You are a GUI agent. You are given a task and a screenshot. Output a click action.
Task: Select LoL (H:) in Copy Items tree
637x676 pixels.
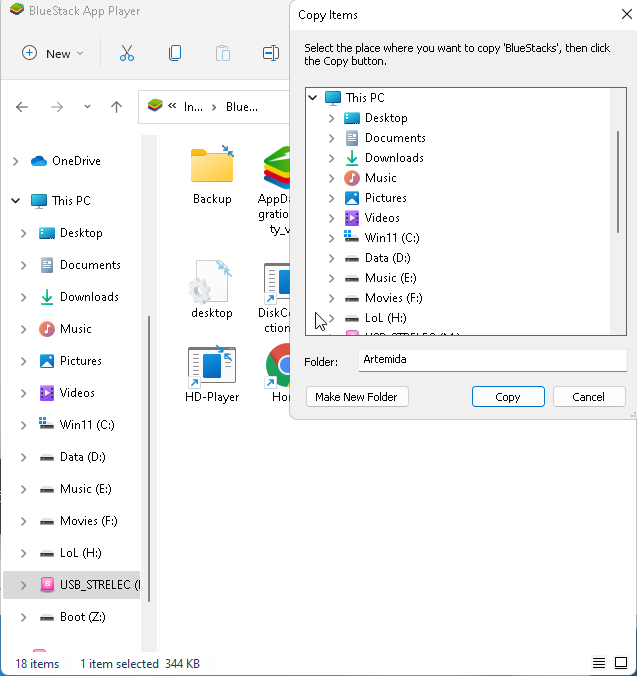coord(375,318)
